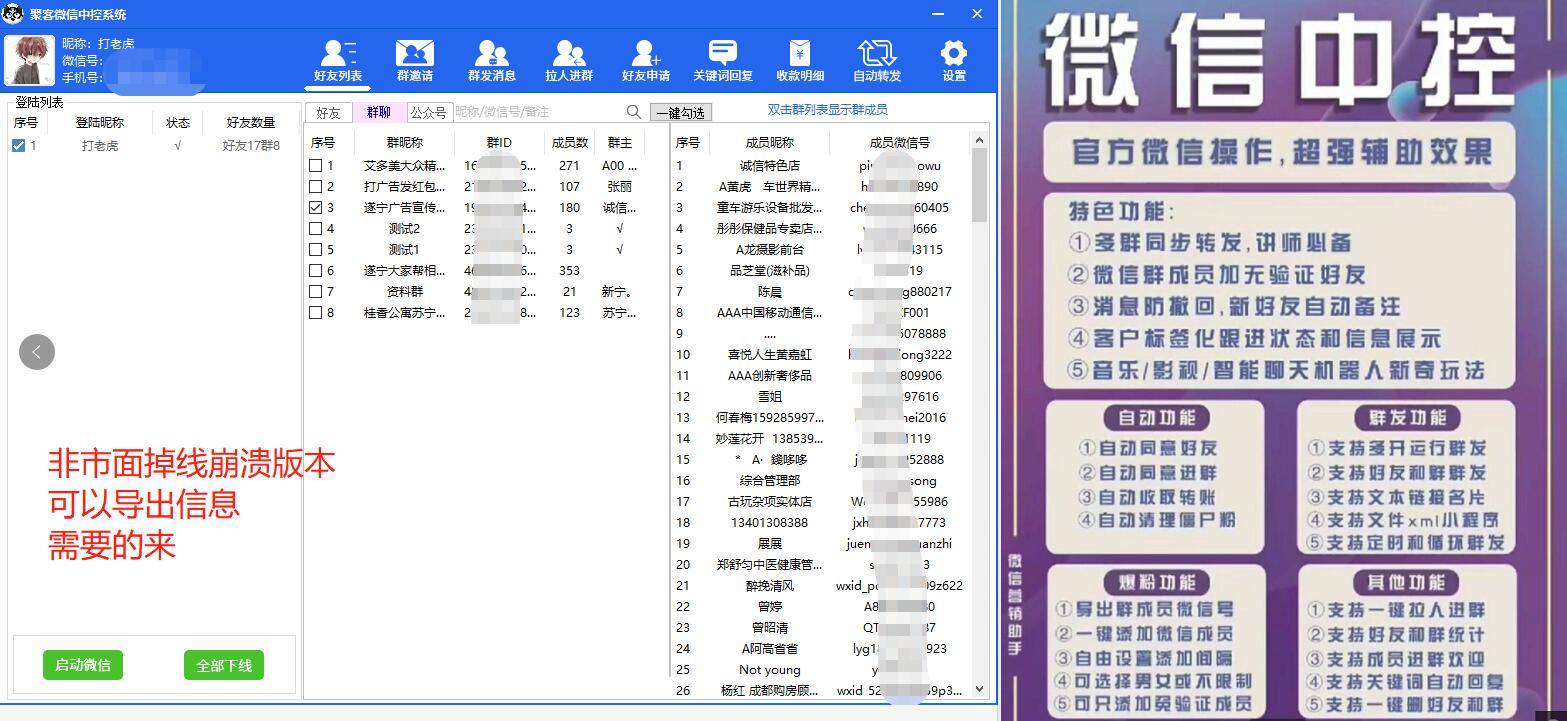Select member row 雪姐
1567x721 pixels.
click(x=820, y=397)
